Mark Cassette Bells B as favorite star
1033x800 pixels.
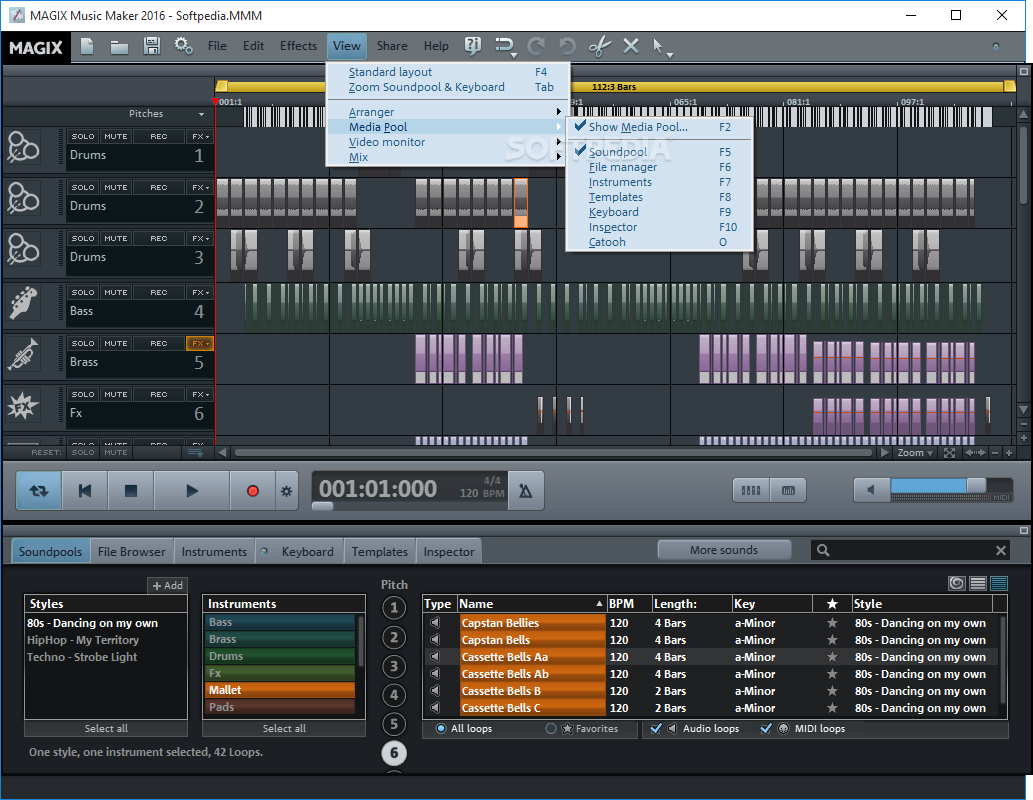832,691
